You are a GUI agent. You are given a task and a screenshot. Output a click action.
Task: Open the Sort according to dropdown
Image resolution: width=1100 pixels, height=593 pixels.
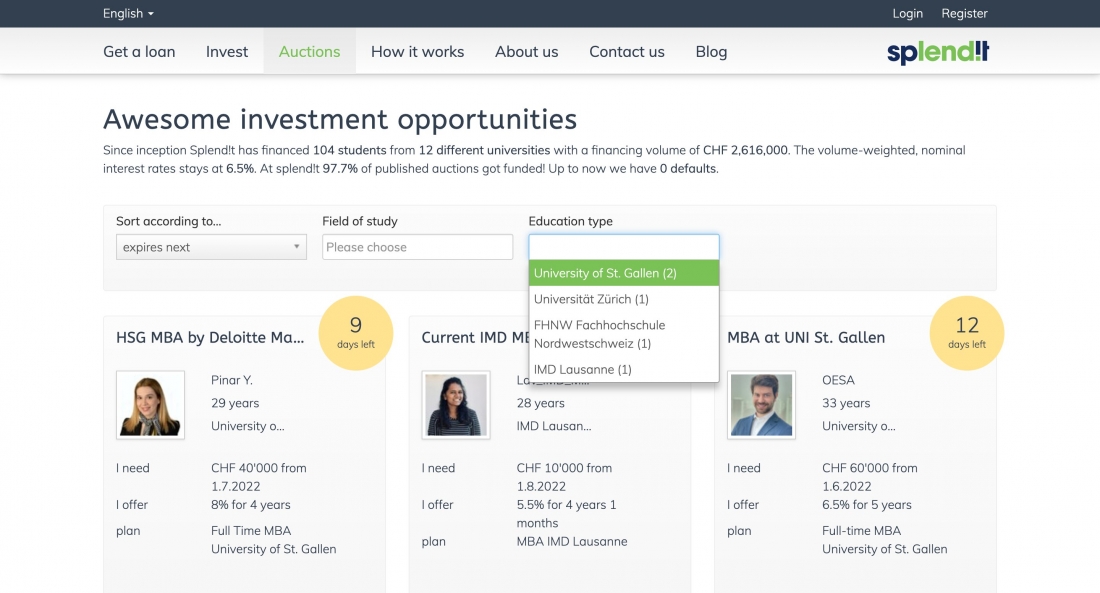pyautogui.click(x=211, y=247)
